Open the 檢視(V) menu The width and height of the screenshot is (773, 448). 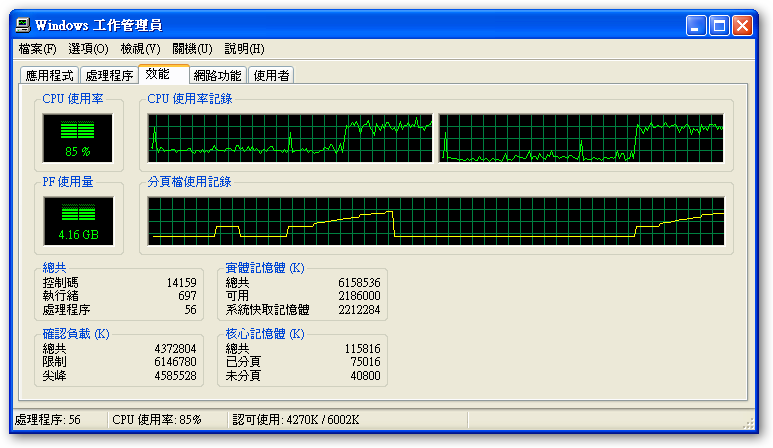pyautogui.click(x=141, y=49)
